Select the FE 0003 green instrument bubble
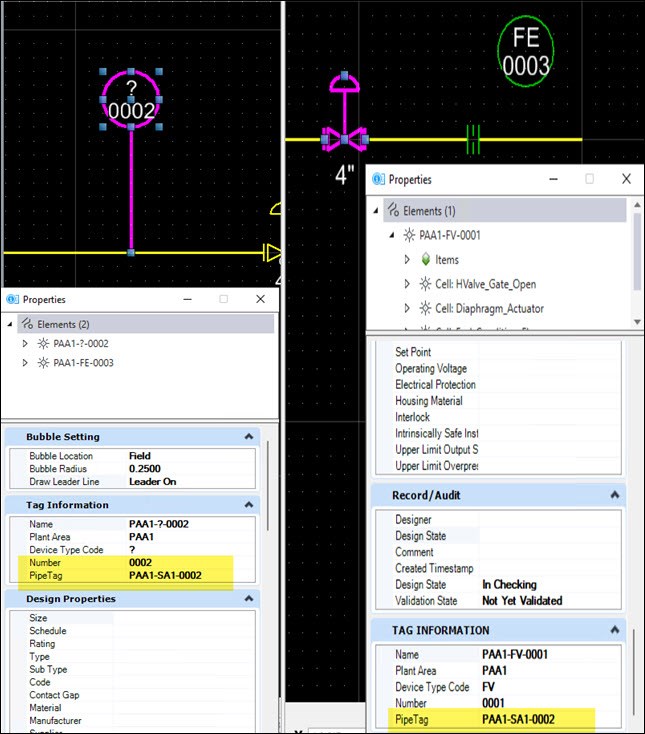 525,52
